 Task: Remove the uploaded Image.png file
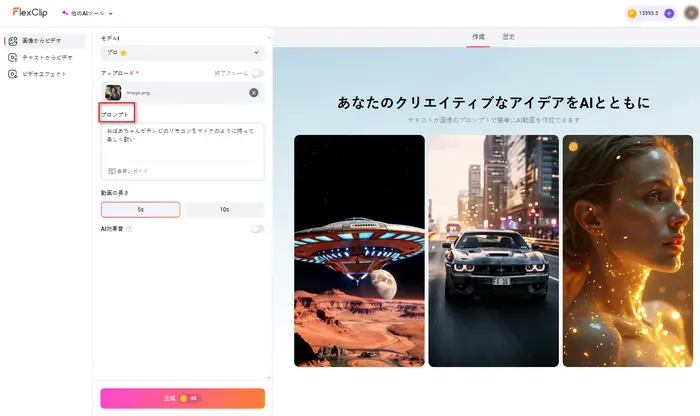(x=254, y=92)
